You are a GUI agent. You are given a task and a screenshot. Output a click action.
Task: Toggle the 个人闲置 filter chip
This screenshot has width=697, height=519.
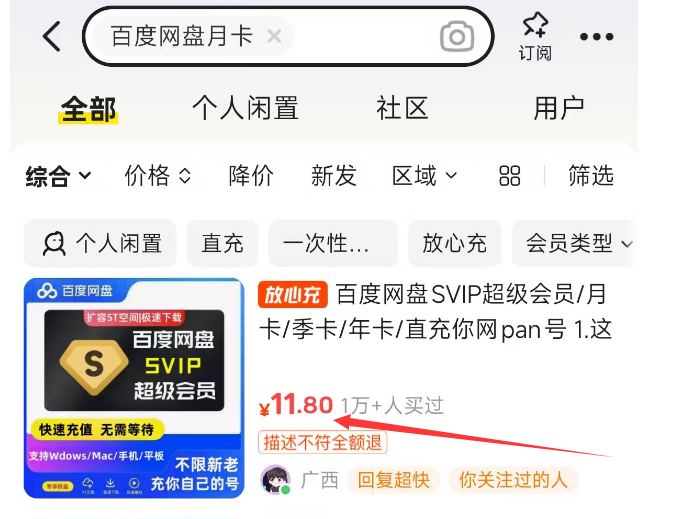pos(100,243)
